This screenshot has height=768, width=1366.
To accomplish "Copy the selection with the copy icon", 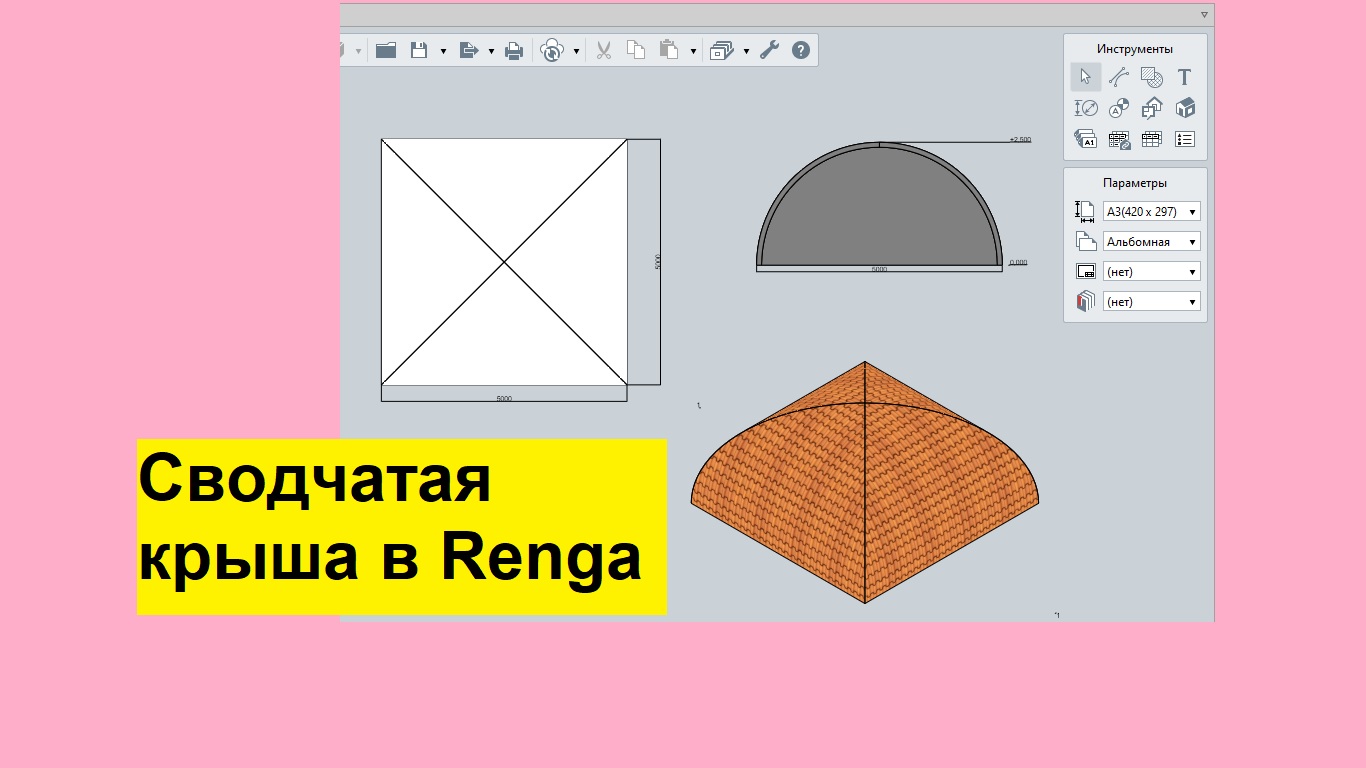I will [636, 50].
